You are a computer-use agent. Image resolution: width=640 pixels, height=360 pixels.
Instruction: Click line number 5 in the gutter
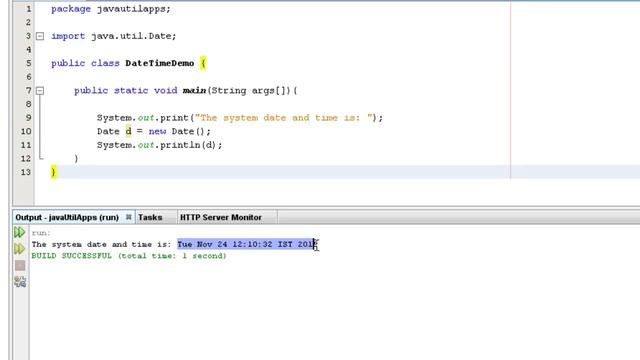point(28,63)
